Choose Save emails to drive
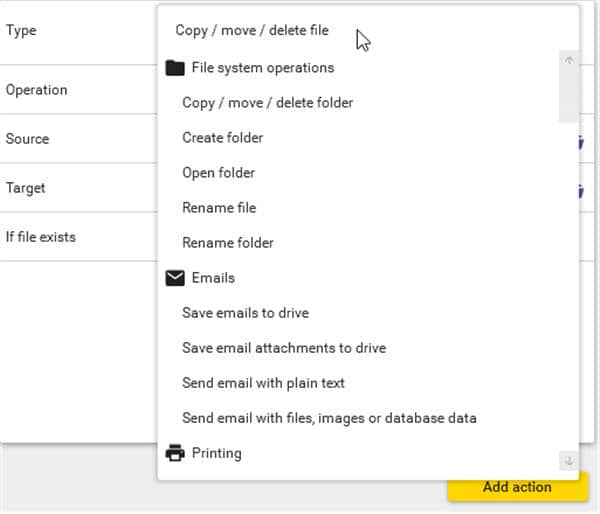 245,312
